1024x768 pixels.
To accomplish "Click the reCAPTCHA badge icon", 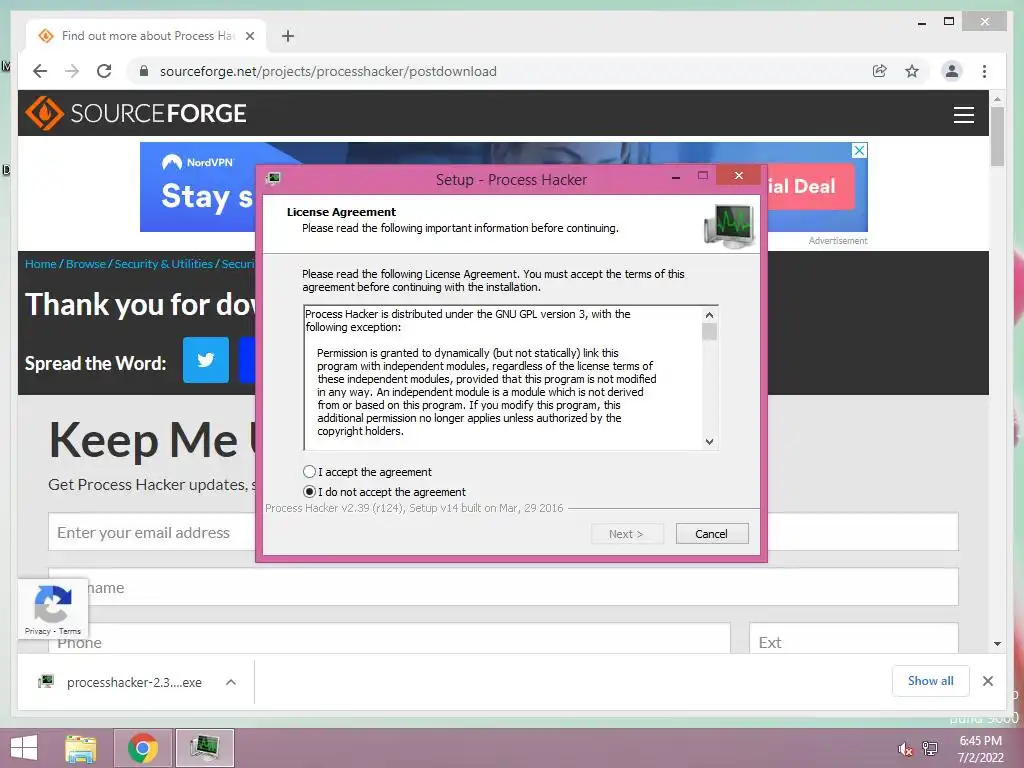I will tap(53, 604).
